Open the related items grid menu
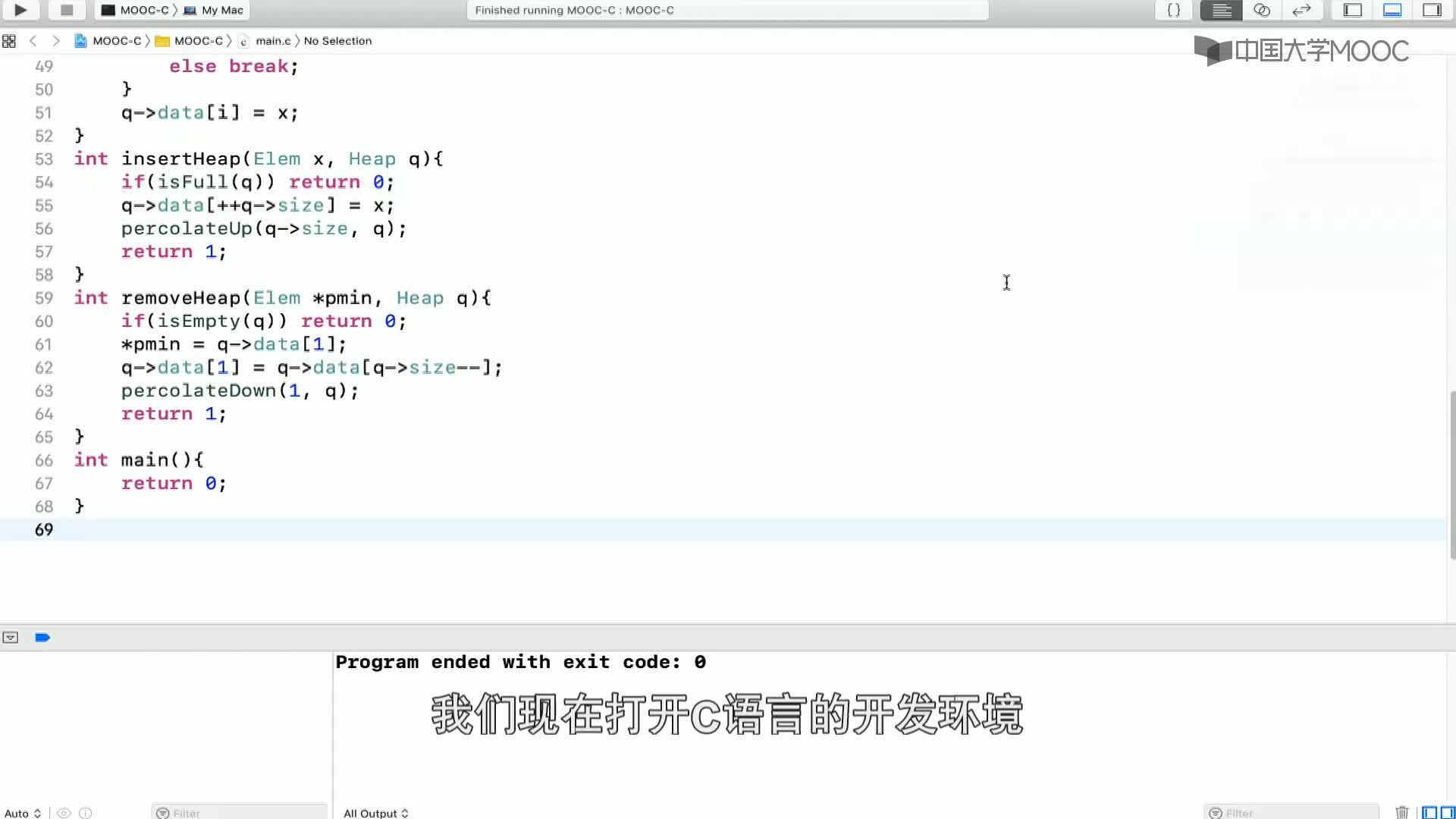The width and height of the screenshot is (1456, 819). coord(9,41)
